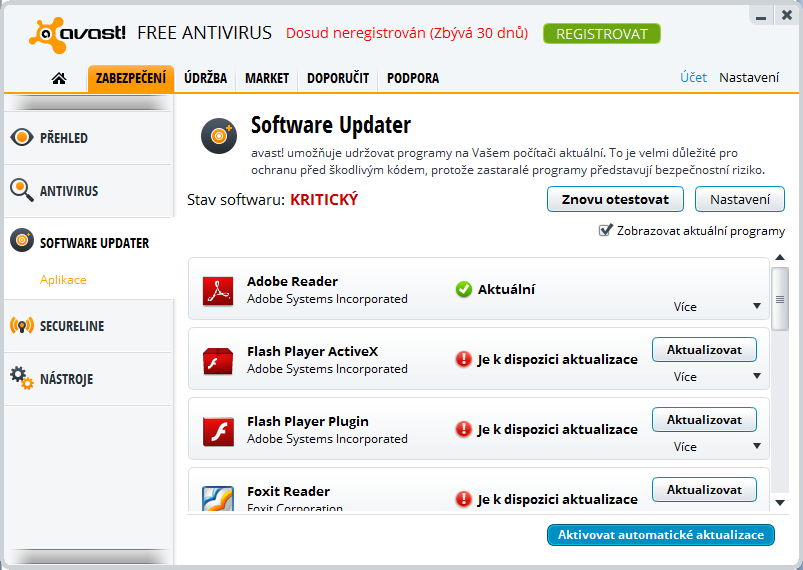Viewport: 803px width, 570px height.
Task: Click the Přehled eye icon
Action: (x=22, y=137)
